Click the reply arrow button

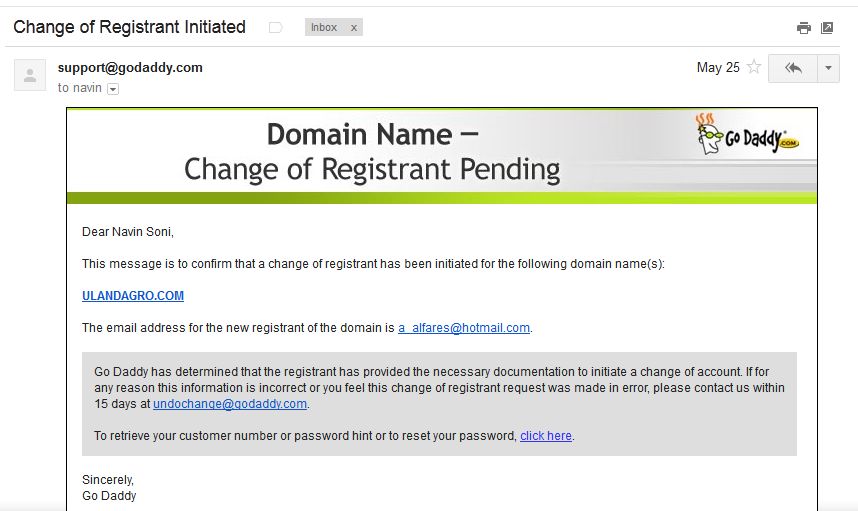point(794,68)
